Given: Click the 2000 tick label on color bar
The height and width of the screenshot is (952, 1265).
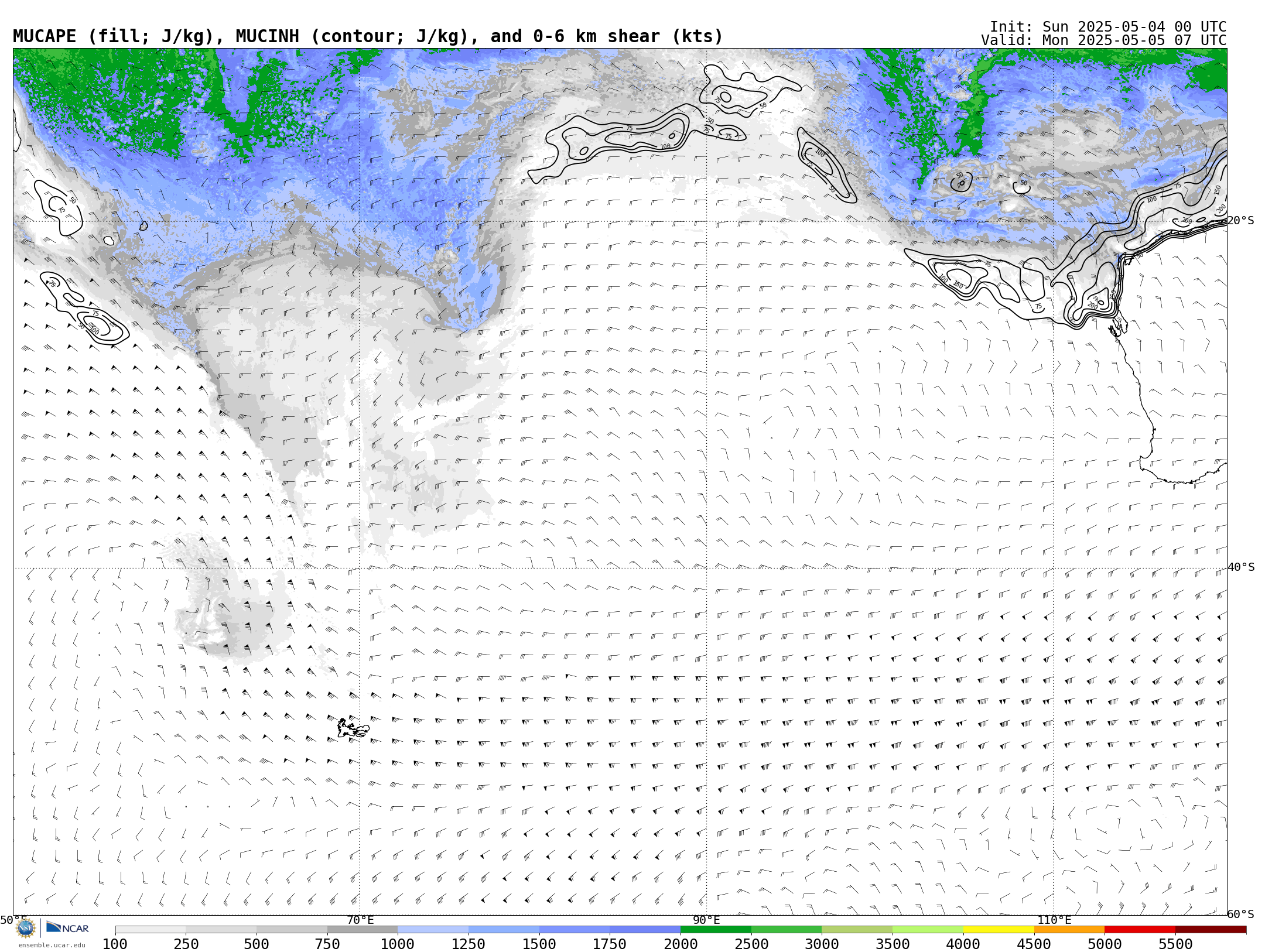Looking at the screenshot, I should (x=681, y=944).
